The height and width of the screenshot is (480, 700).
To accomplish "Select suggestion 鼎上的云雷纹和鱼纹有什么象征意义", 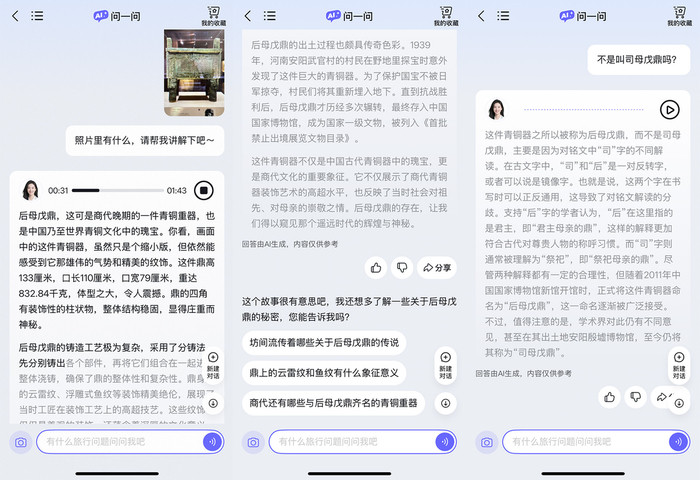I will pos(324,373).
